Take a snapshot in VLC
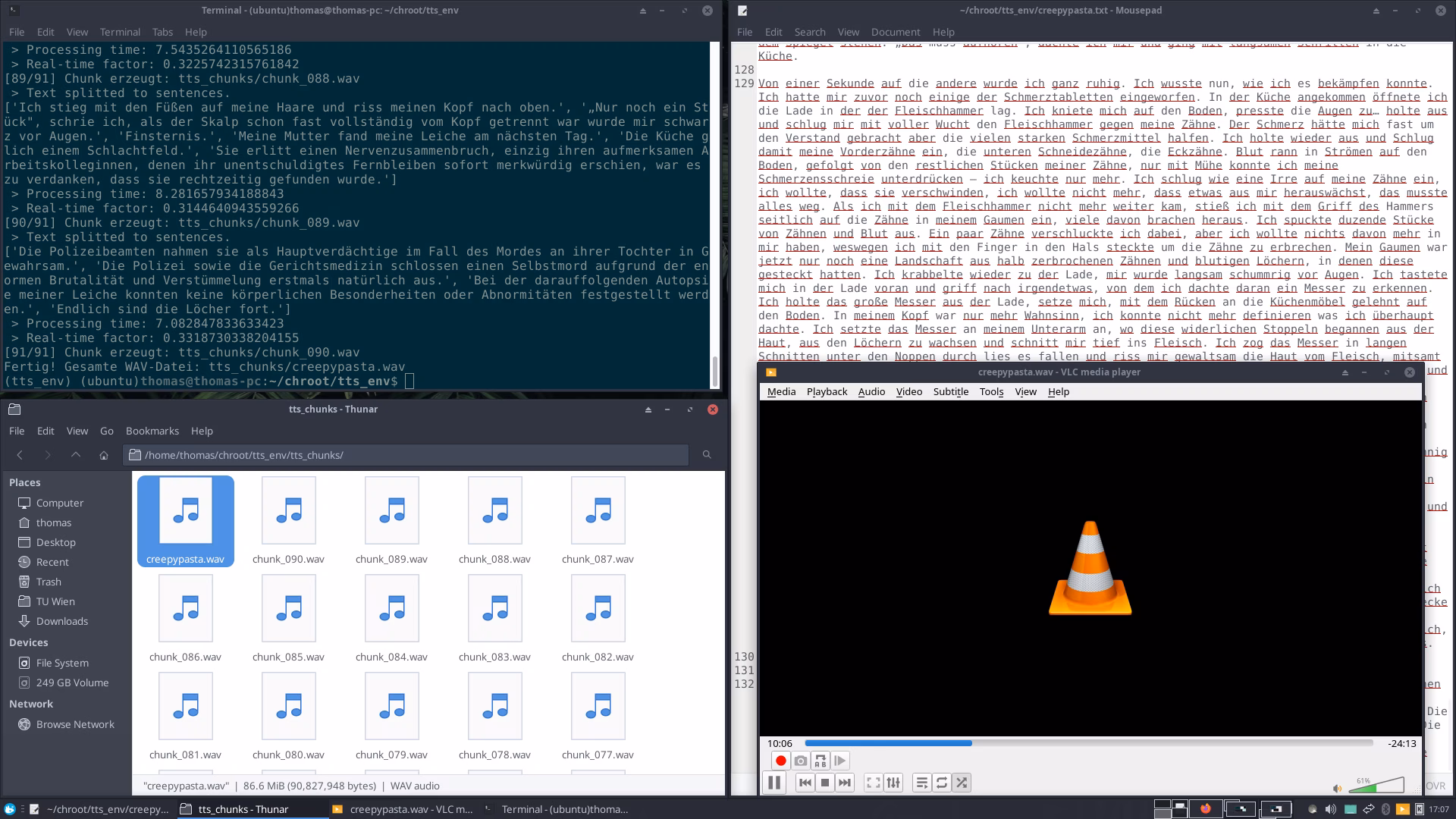The height and width of the screenshot is (819, 1456). click(800, 761)
